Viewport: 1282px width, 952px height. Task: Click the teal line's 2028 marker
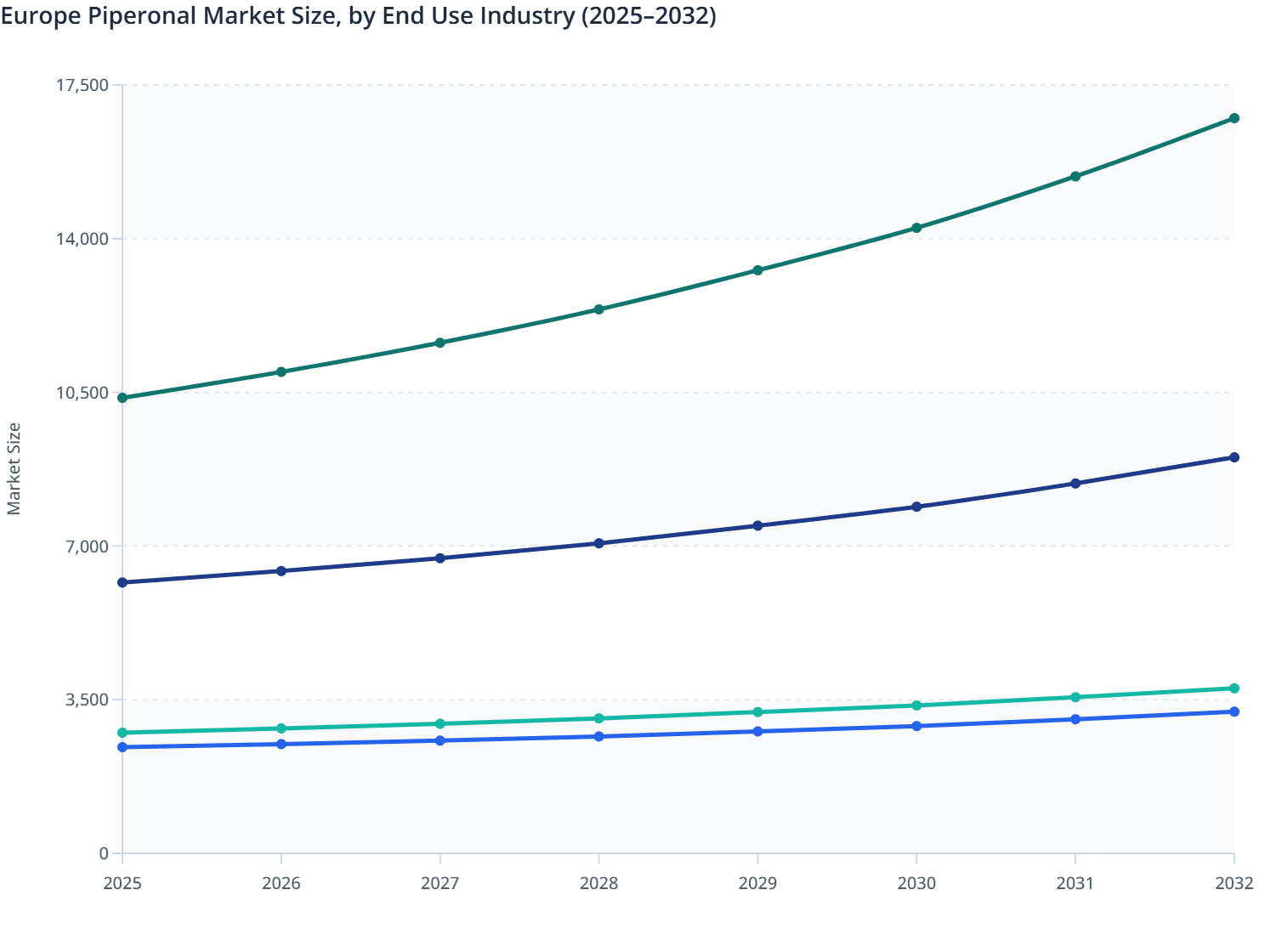pos(599,718)
